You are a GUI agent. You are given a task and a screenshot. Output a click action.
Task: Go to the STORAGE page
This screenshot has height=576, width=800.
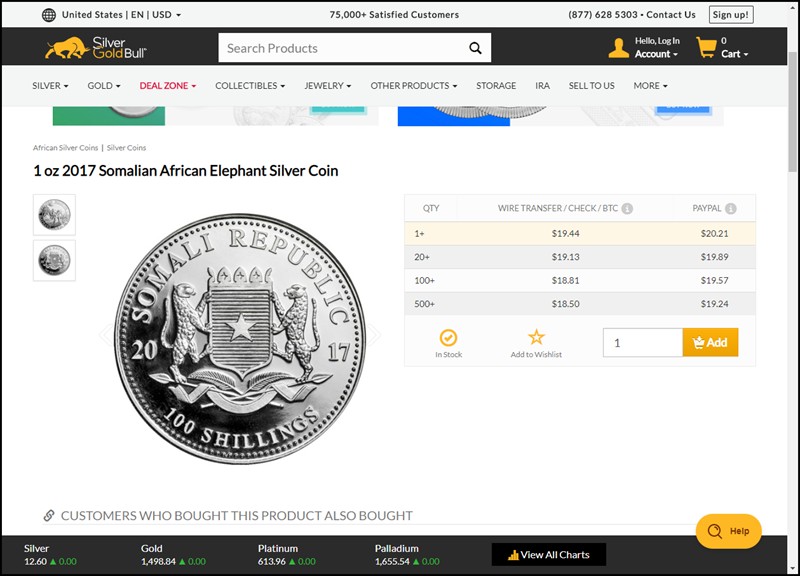click(496, 86)
